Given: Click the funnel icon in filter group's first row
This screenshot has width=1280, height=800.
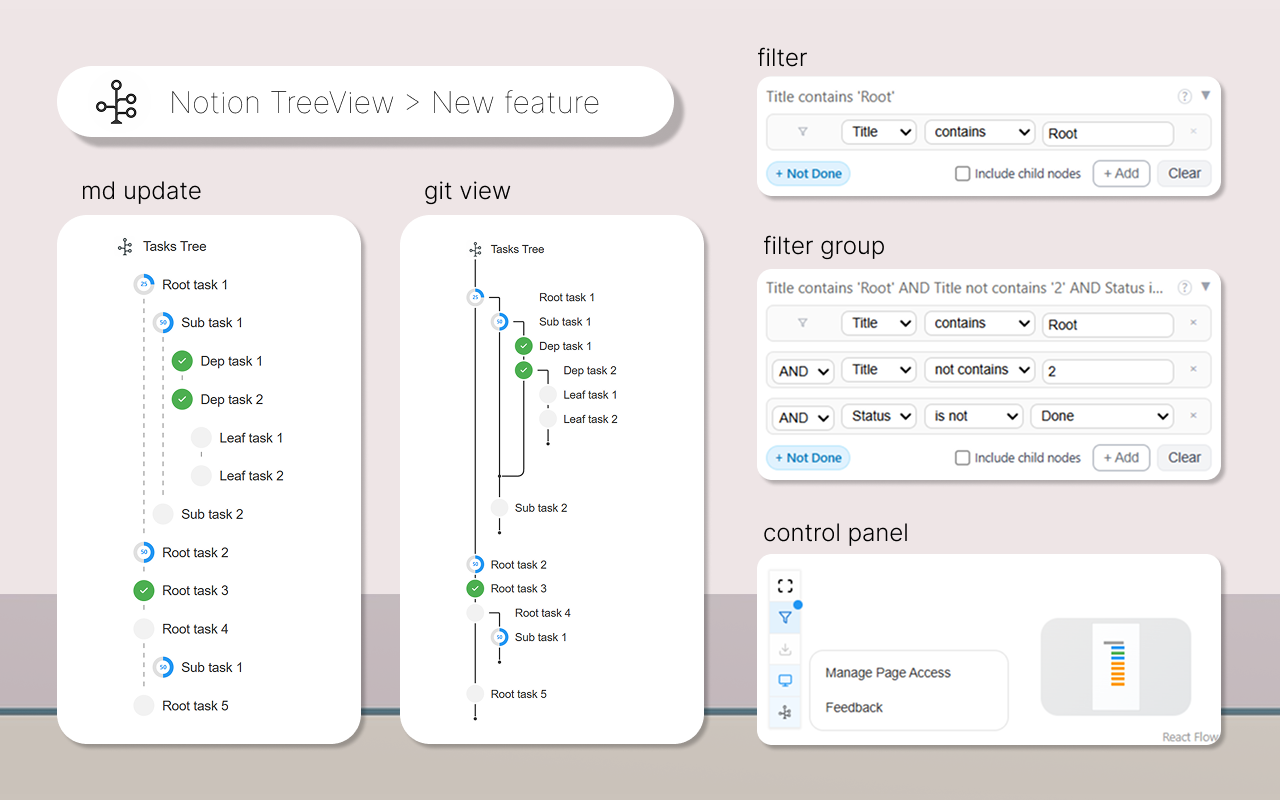Looking at the screenshot, I should pyautogui.click(x=802, y=323).
